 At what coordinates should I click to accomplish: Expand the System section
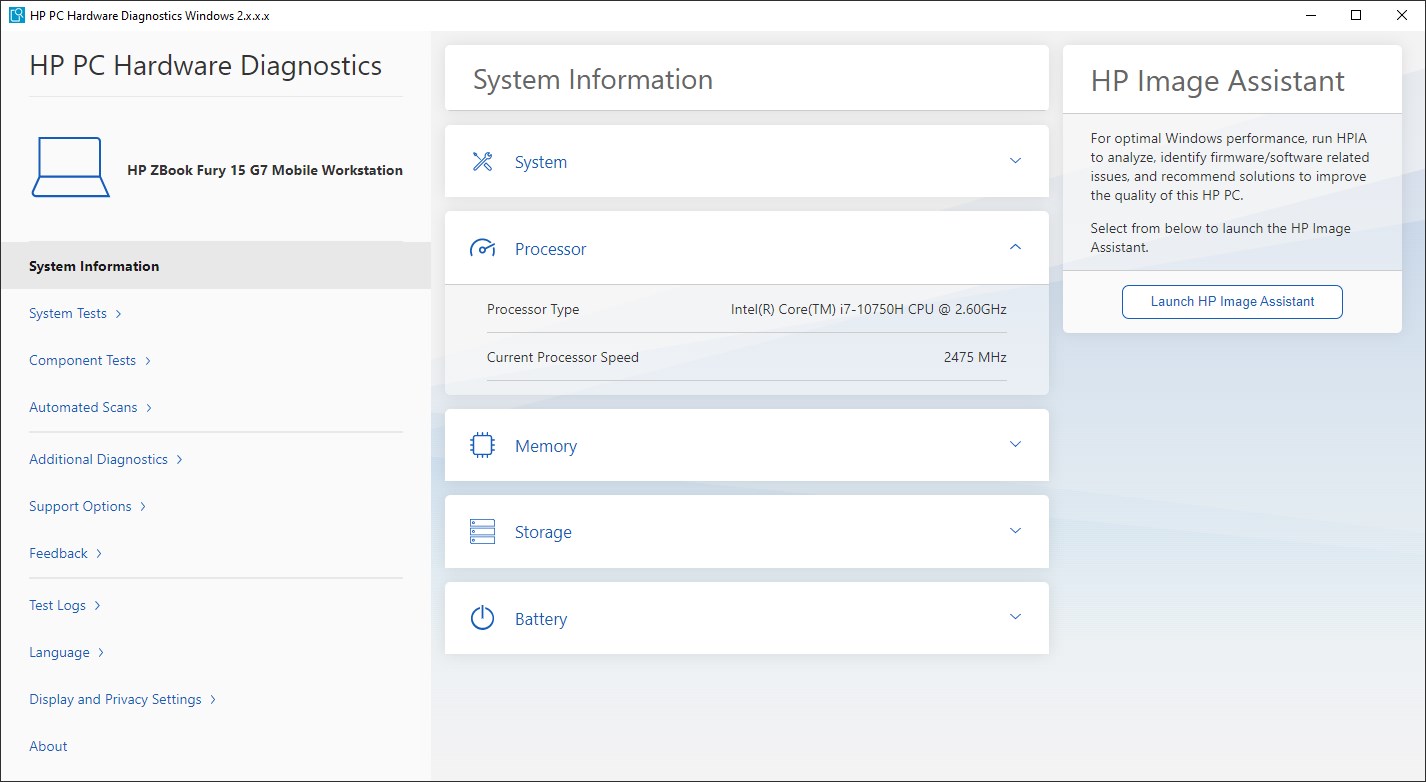(1015, 160)
